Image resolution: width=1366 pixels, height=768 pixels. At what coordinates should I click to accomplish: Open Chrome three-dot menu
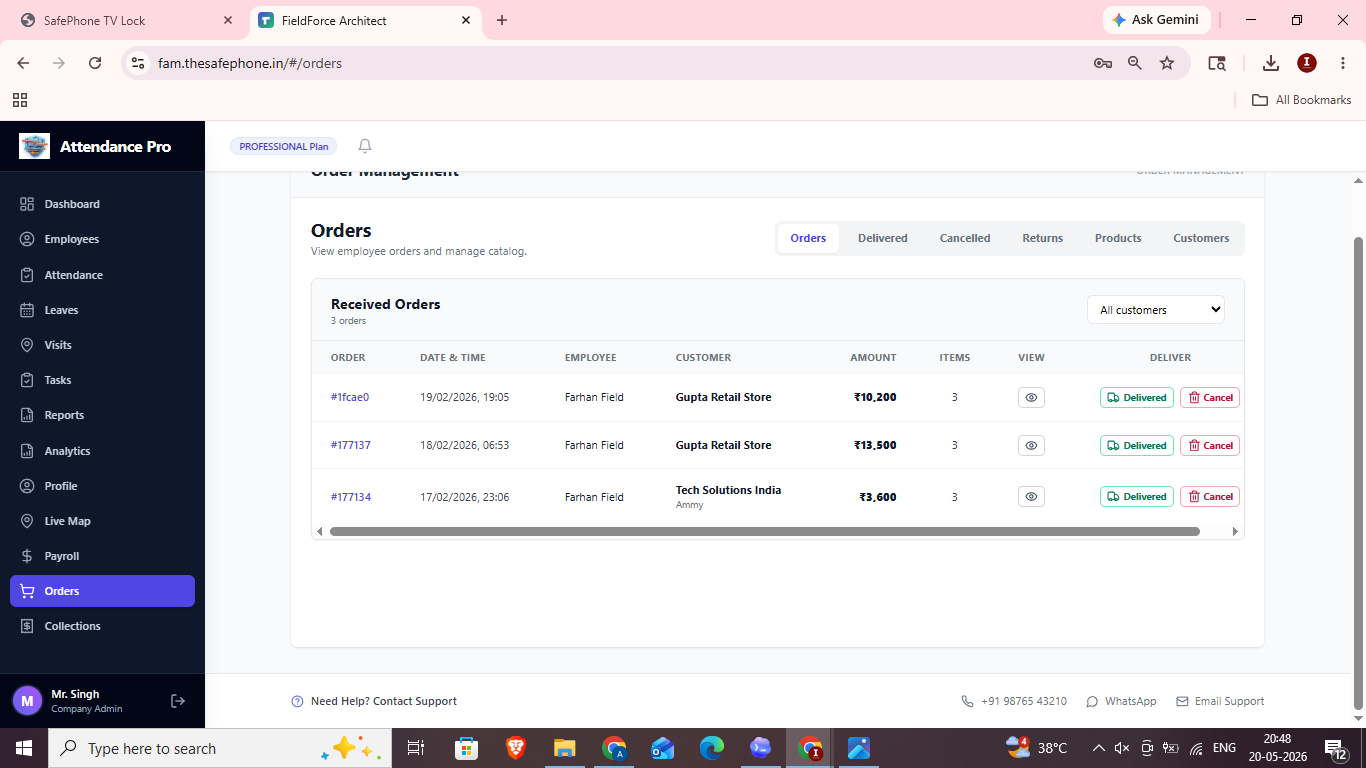coord(1341,63)
